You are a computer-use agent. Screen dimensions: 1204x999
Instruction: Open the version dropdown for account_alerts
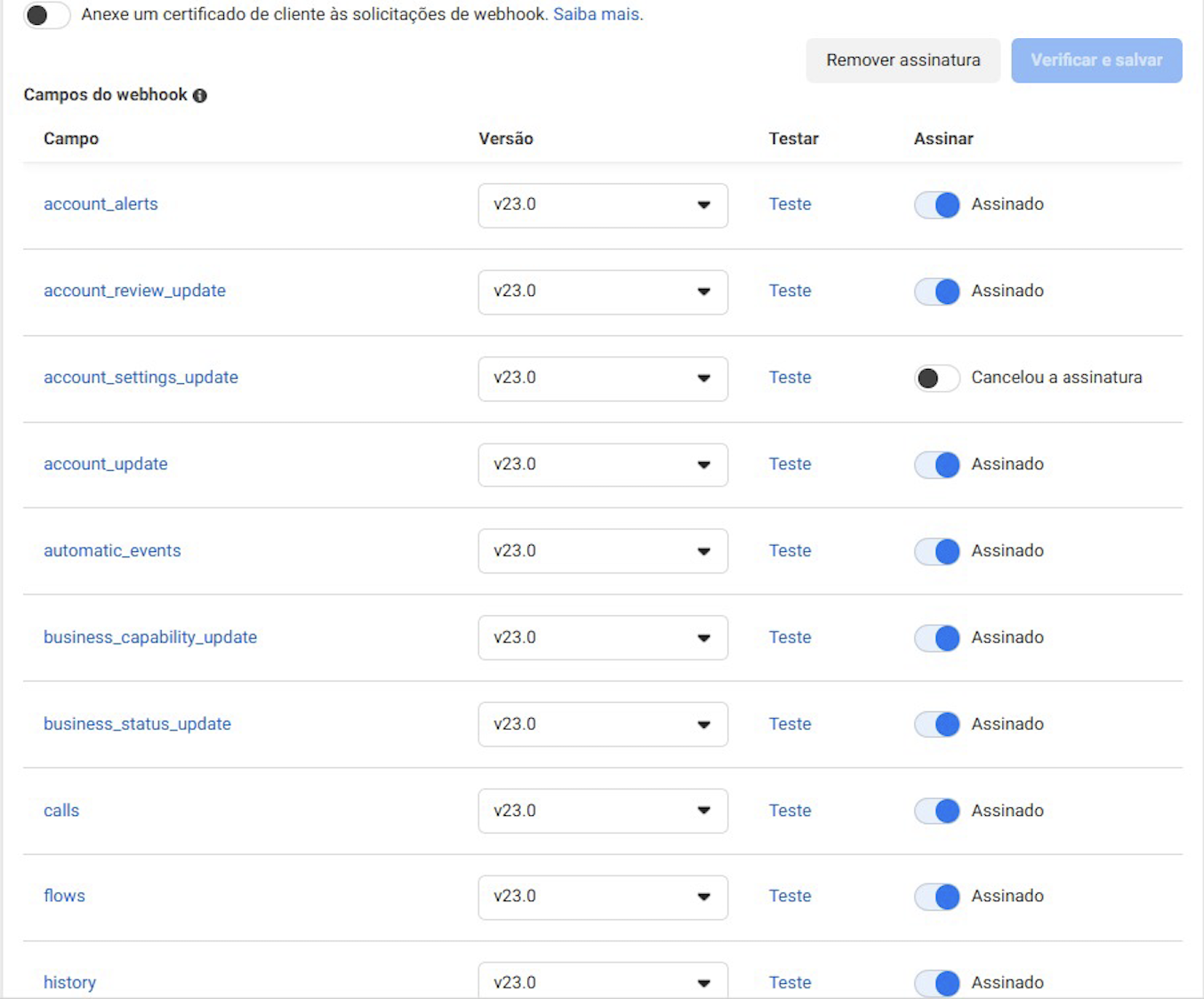coord(603,205)
